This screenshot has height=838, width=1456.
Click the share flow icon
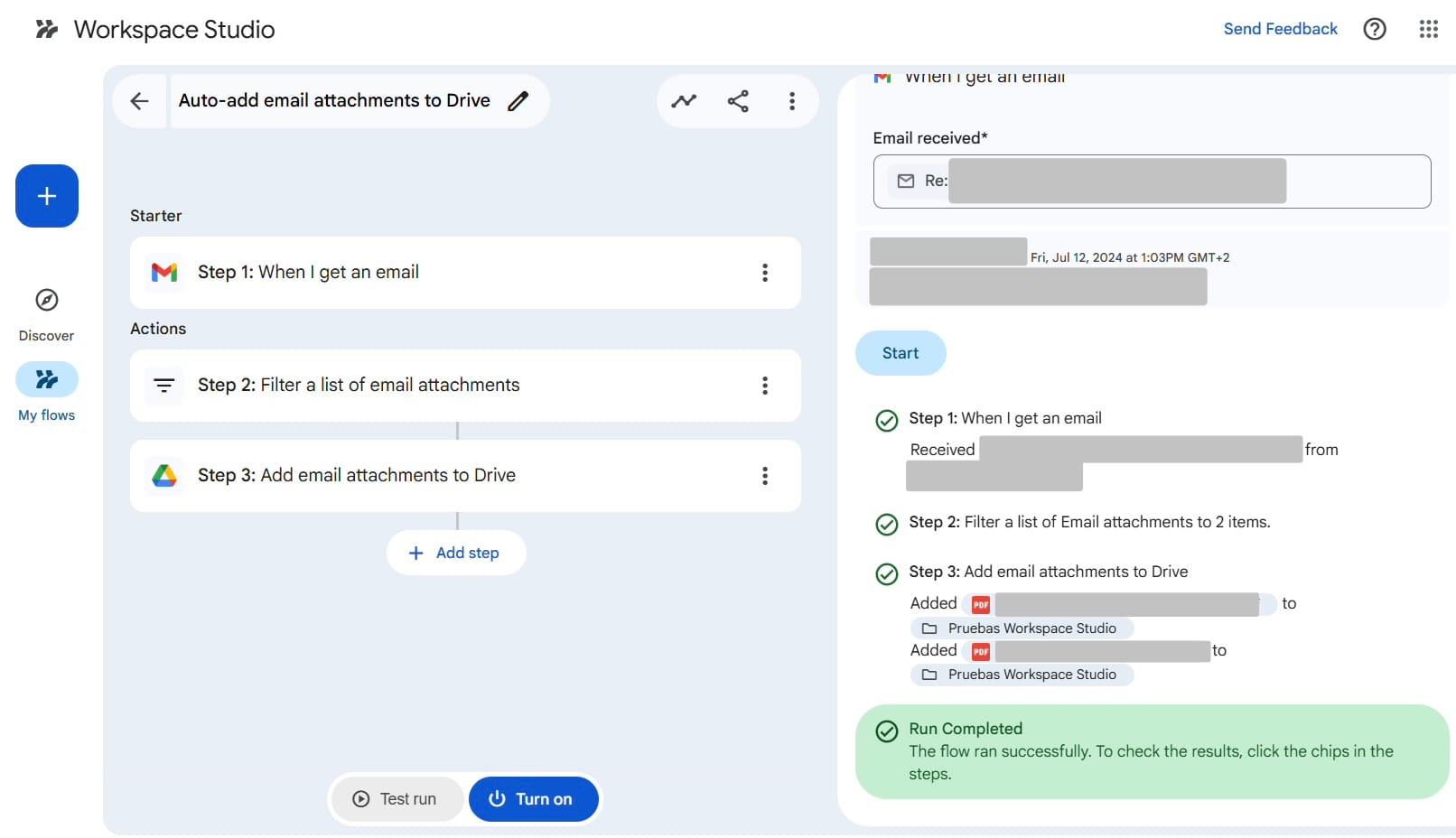click(738, 101)
